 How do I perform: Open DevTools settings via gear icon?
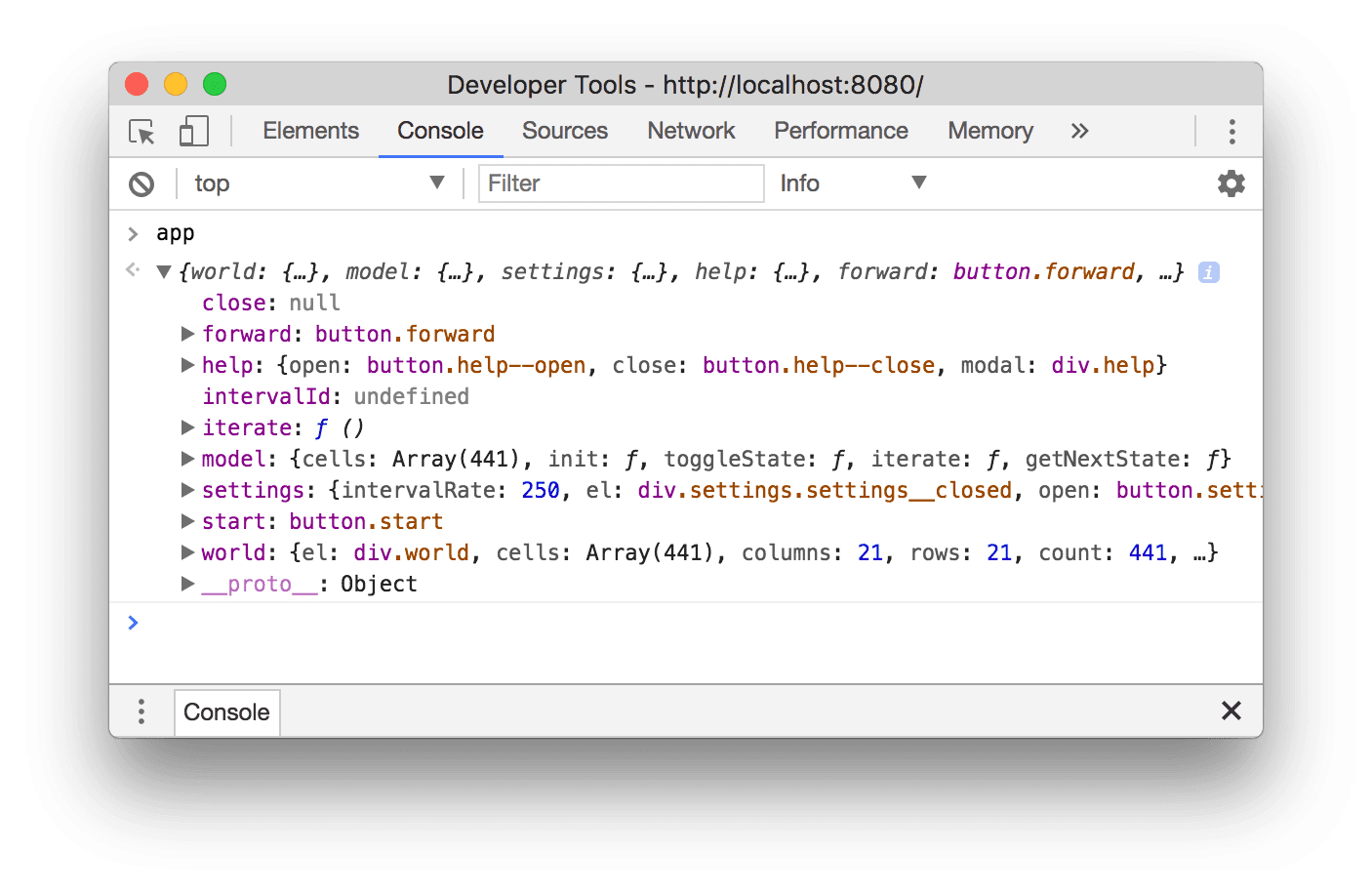1231,183
